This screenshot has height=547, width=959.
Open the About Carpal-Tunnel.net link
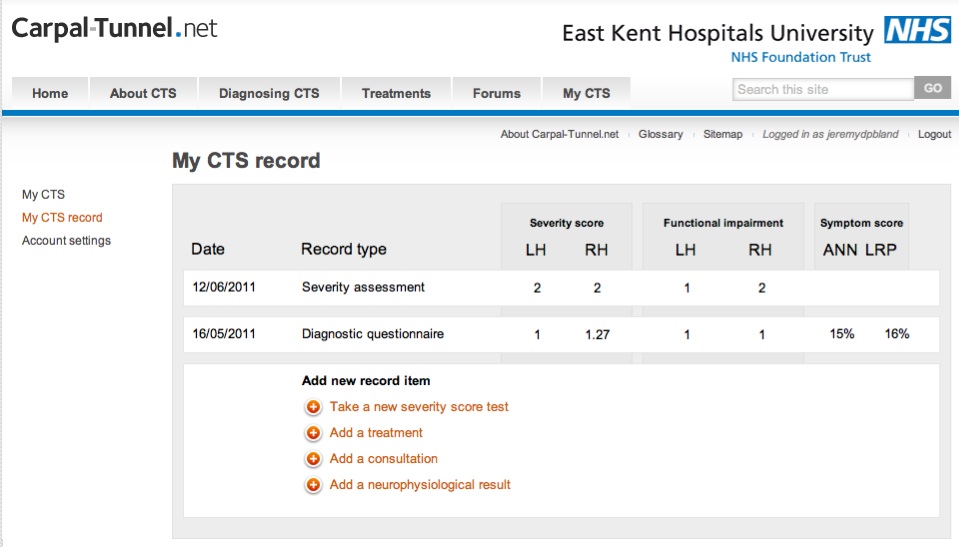click(x=560, y=134)
